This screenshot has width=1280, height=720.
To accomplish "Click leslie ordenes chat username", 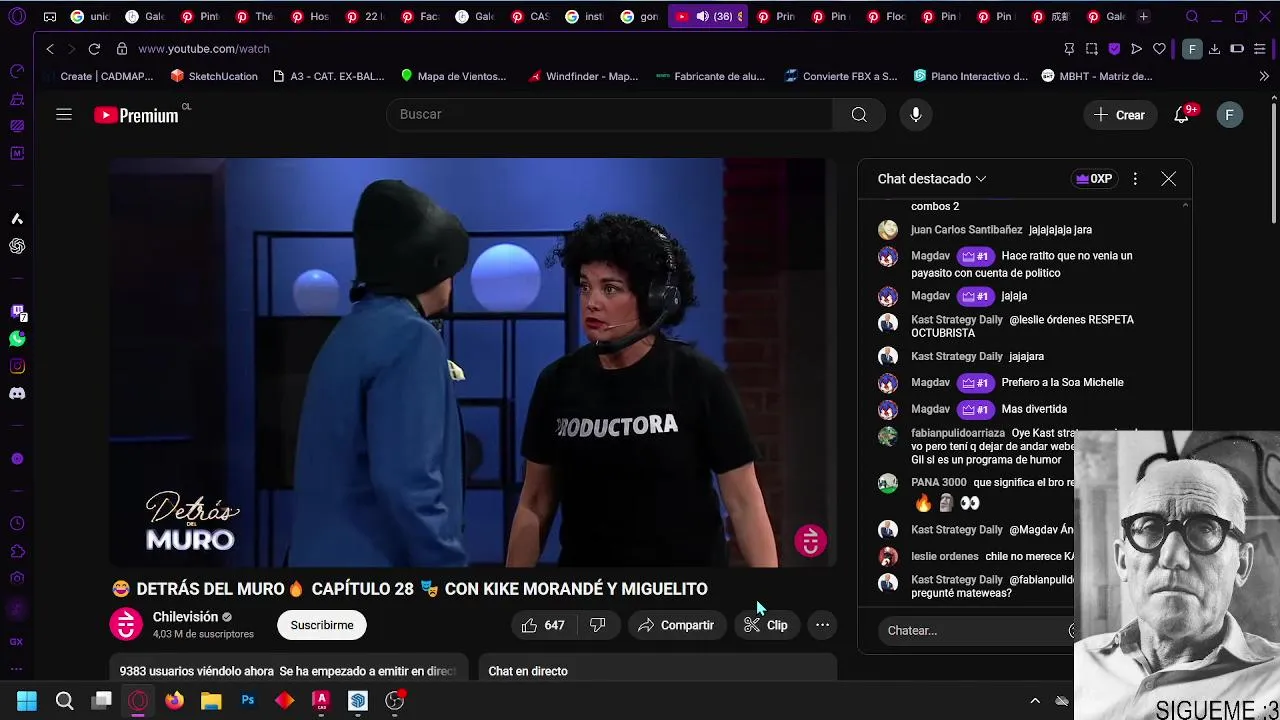I will tap(944, 556).
